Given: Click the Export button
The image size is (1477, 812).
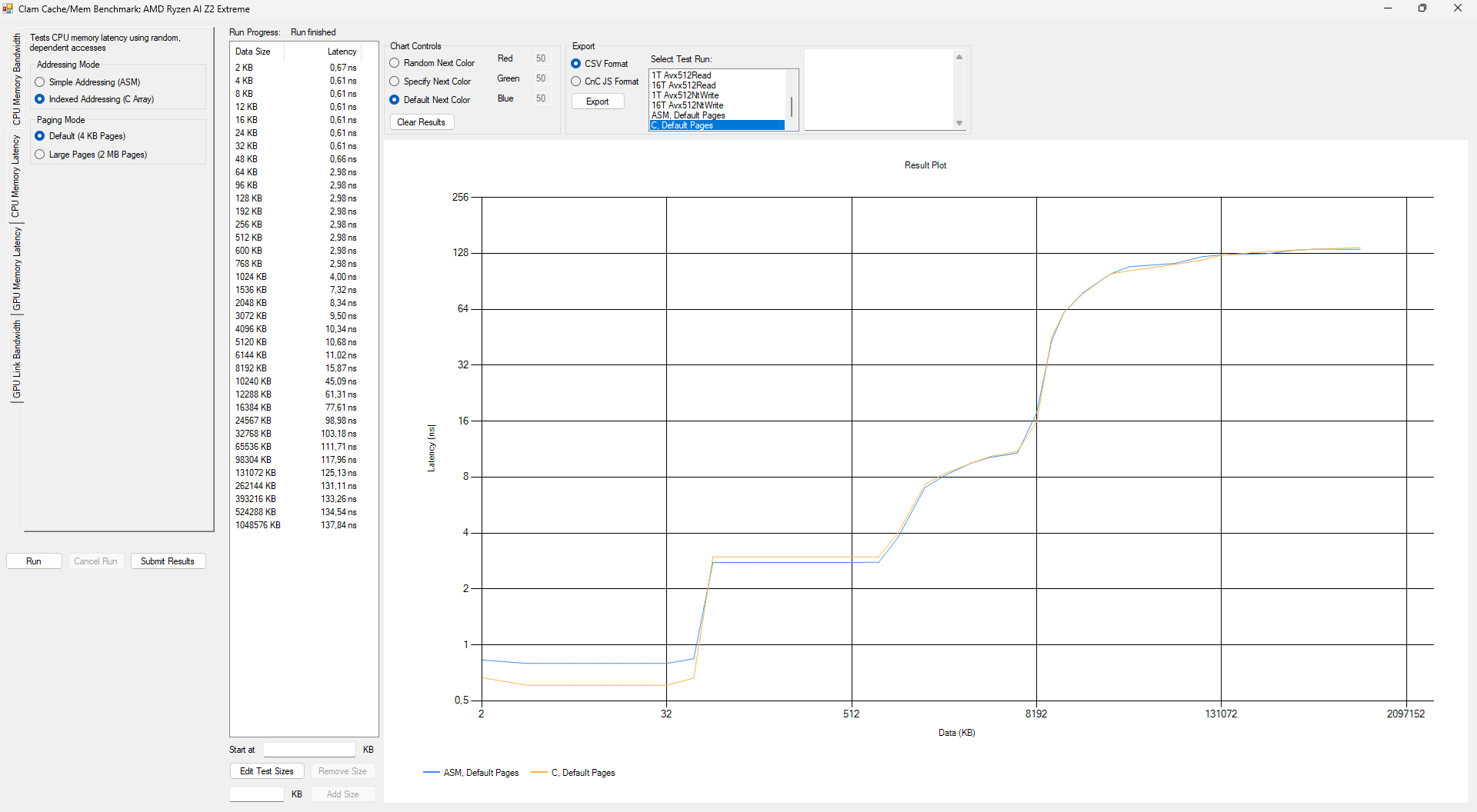Looking at the screenshot, I should point(597,101).
